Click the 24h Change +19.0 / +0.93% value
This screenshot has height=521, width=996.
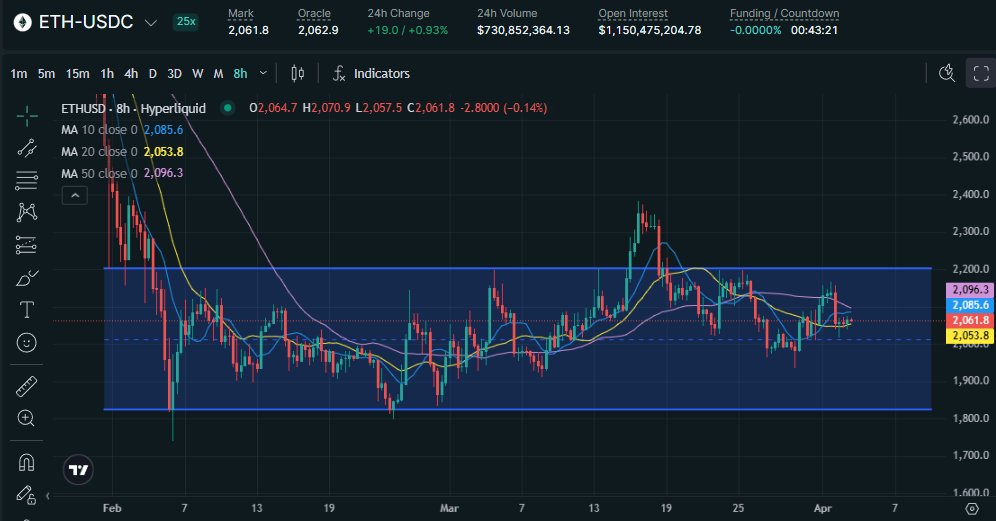point(407,30)
